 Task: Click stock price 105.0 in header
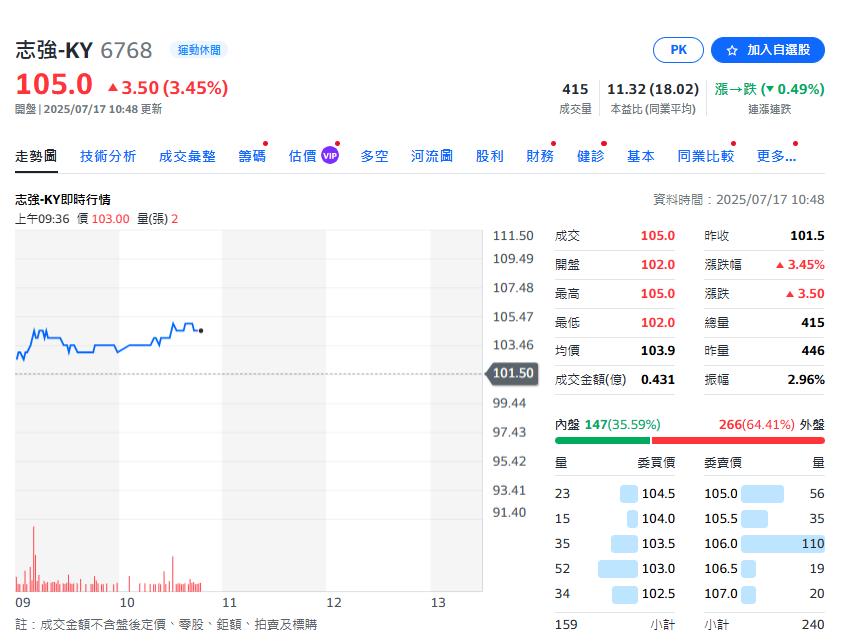tap(54, 85)
